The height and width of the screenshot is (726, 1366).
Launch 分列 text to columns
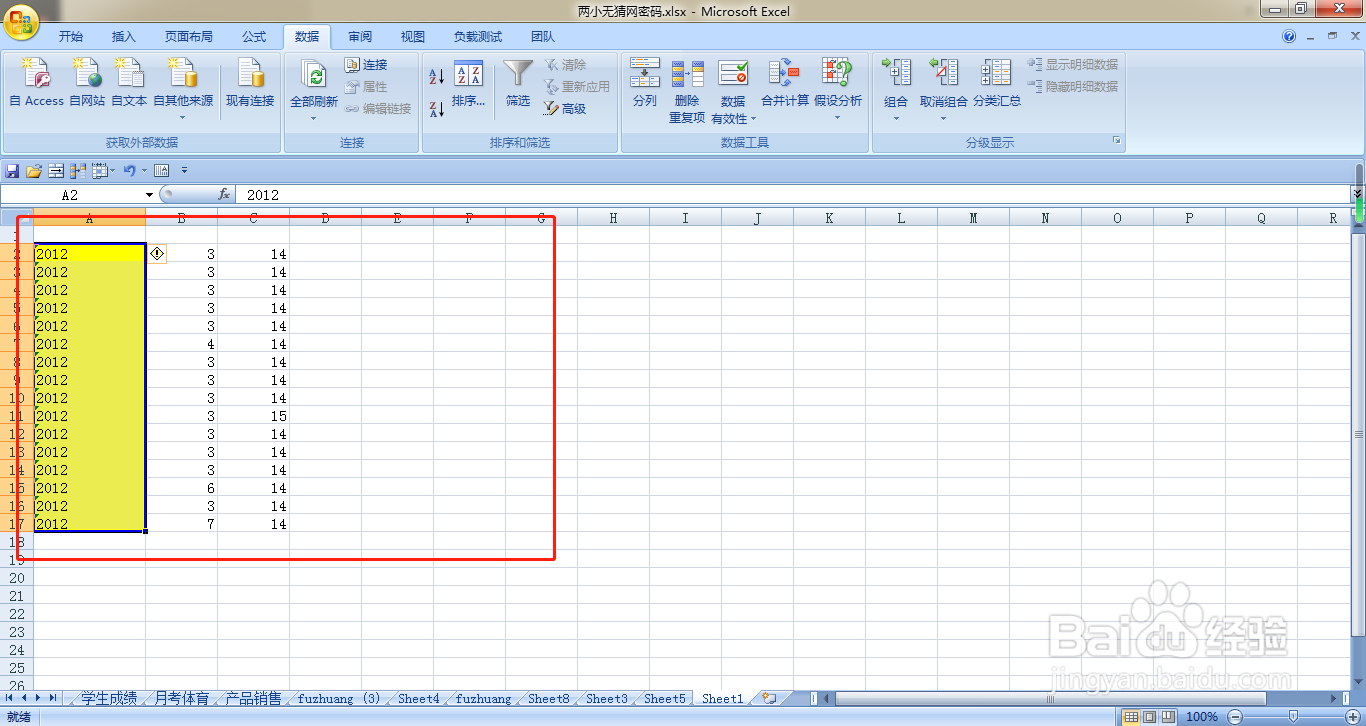point(645,82)
